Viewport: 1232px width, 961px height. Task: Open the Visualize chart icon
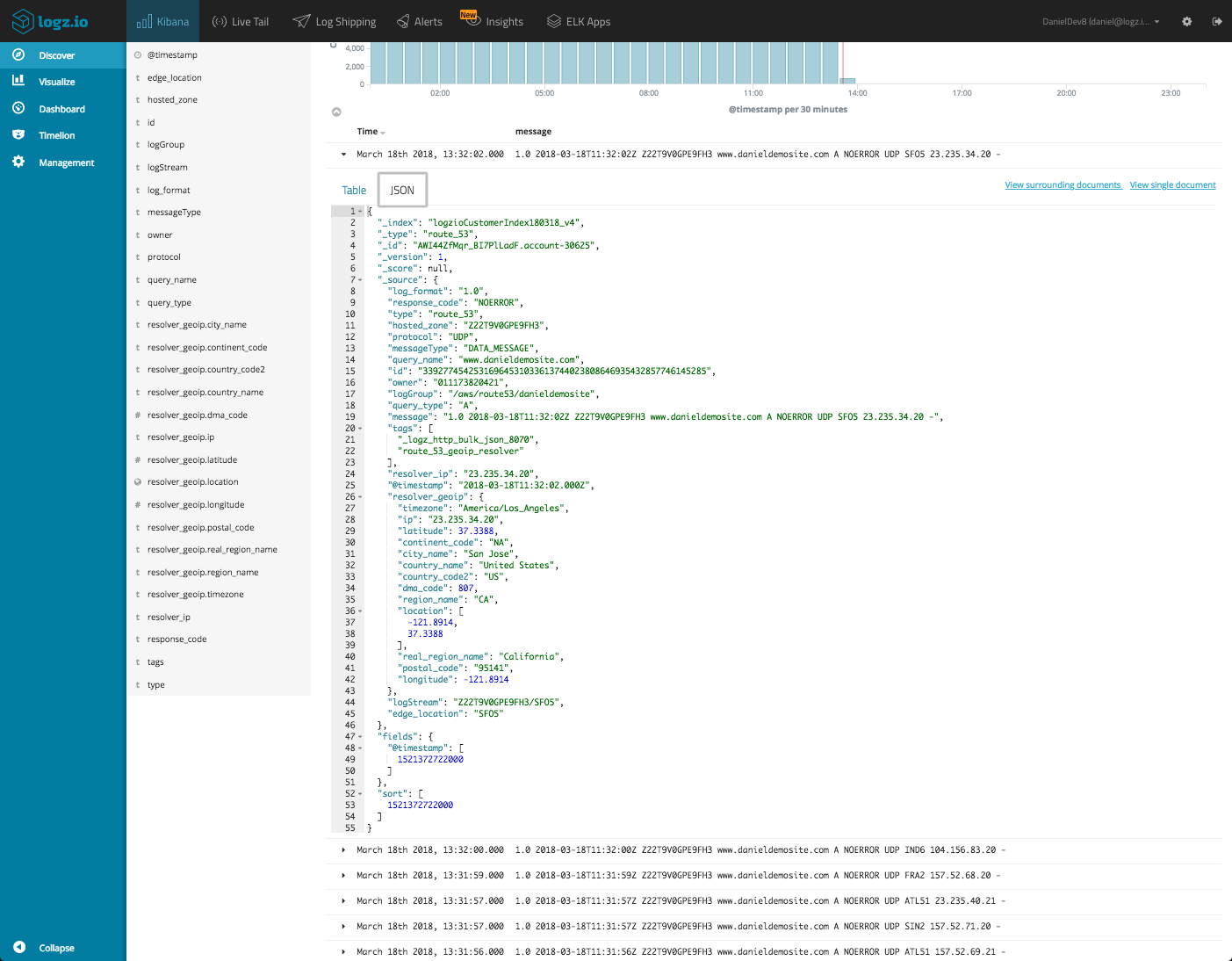pyautogui.click(x=18, y=81)
